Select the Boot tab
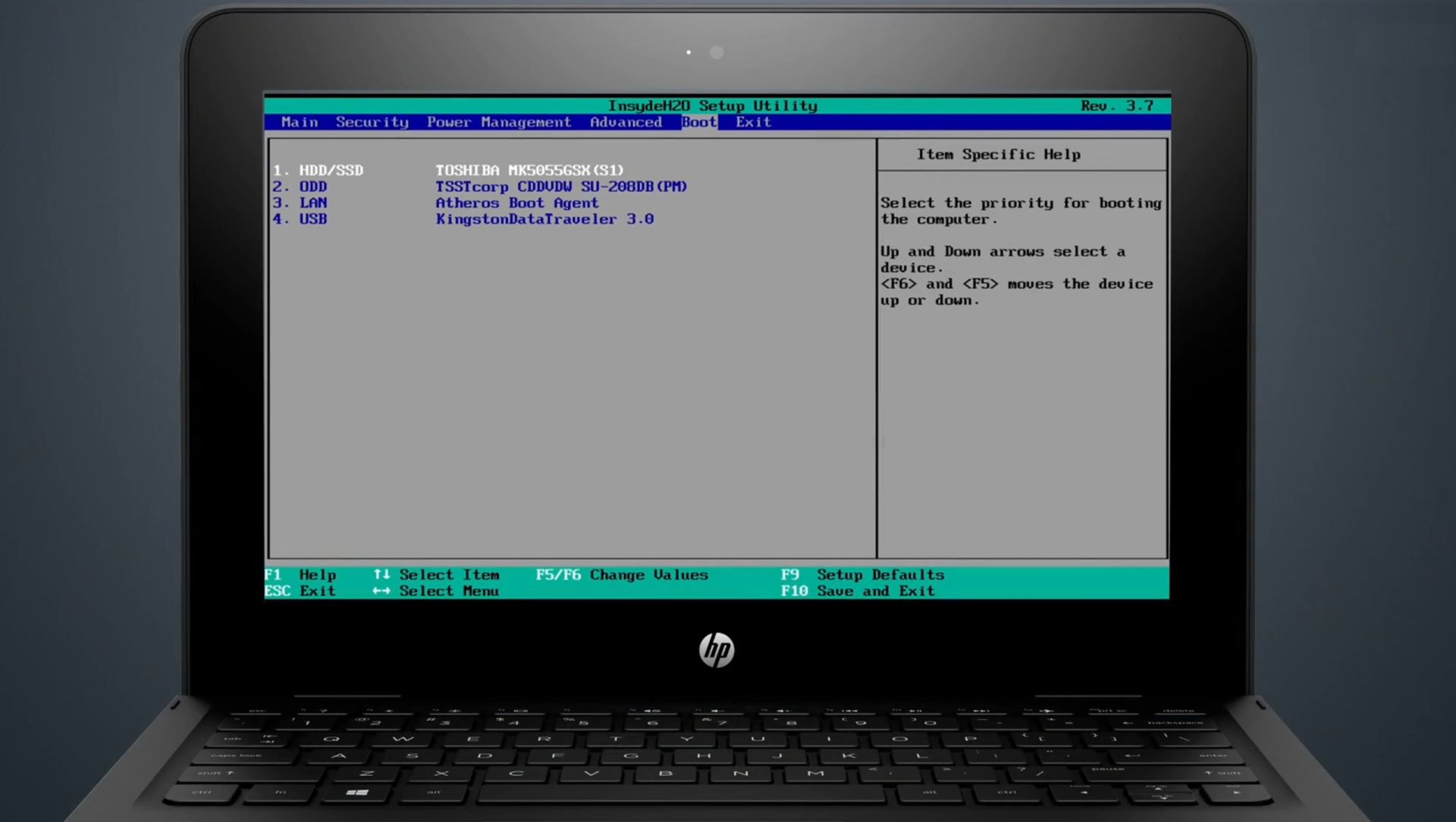Image resolution: width=1456 pixels, height=822 pixels. tap(698, 122)
